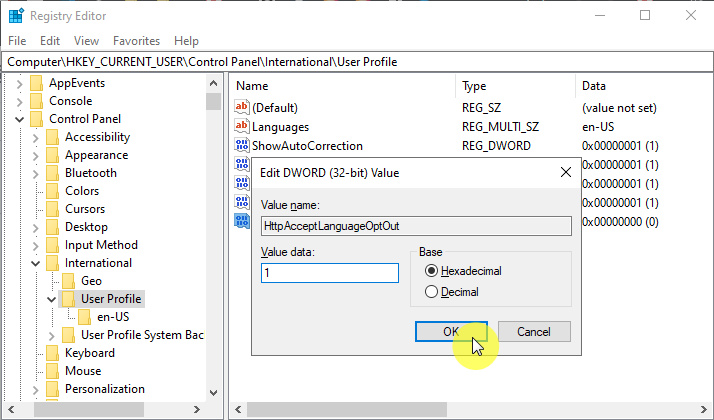Click the (Default) value string icon
The width and height of the screenshot is (714, 420).
[241, 107]
